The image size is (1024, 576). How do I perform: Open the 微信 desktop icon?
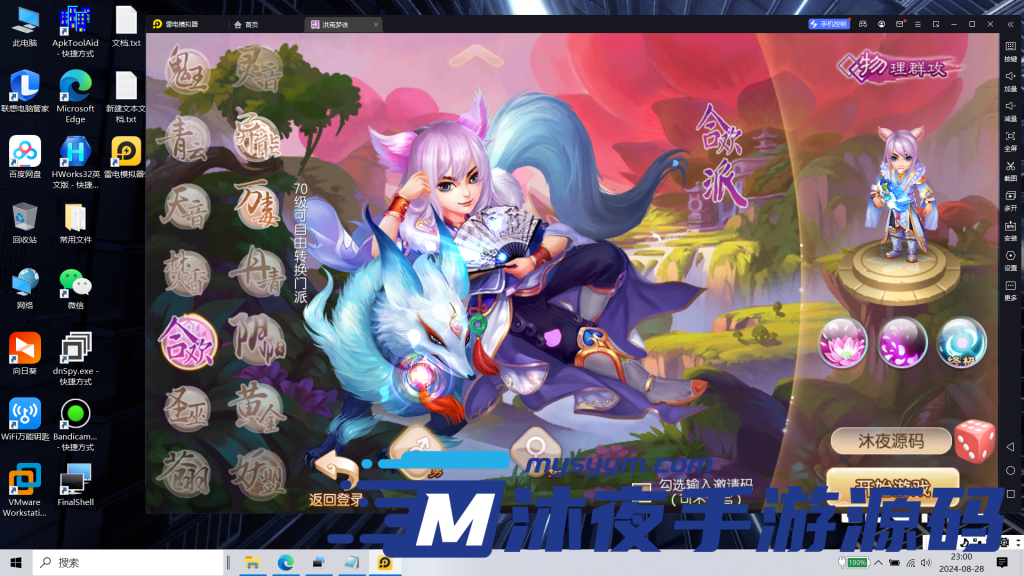75,289
